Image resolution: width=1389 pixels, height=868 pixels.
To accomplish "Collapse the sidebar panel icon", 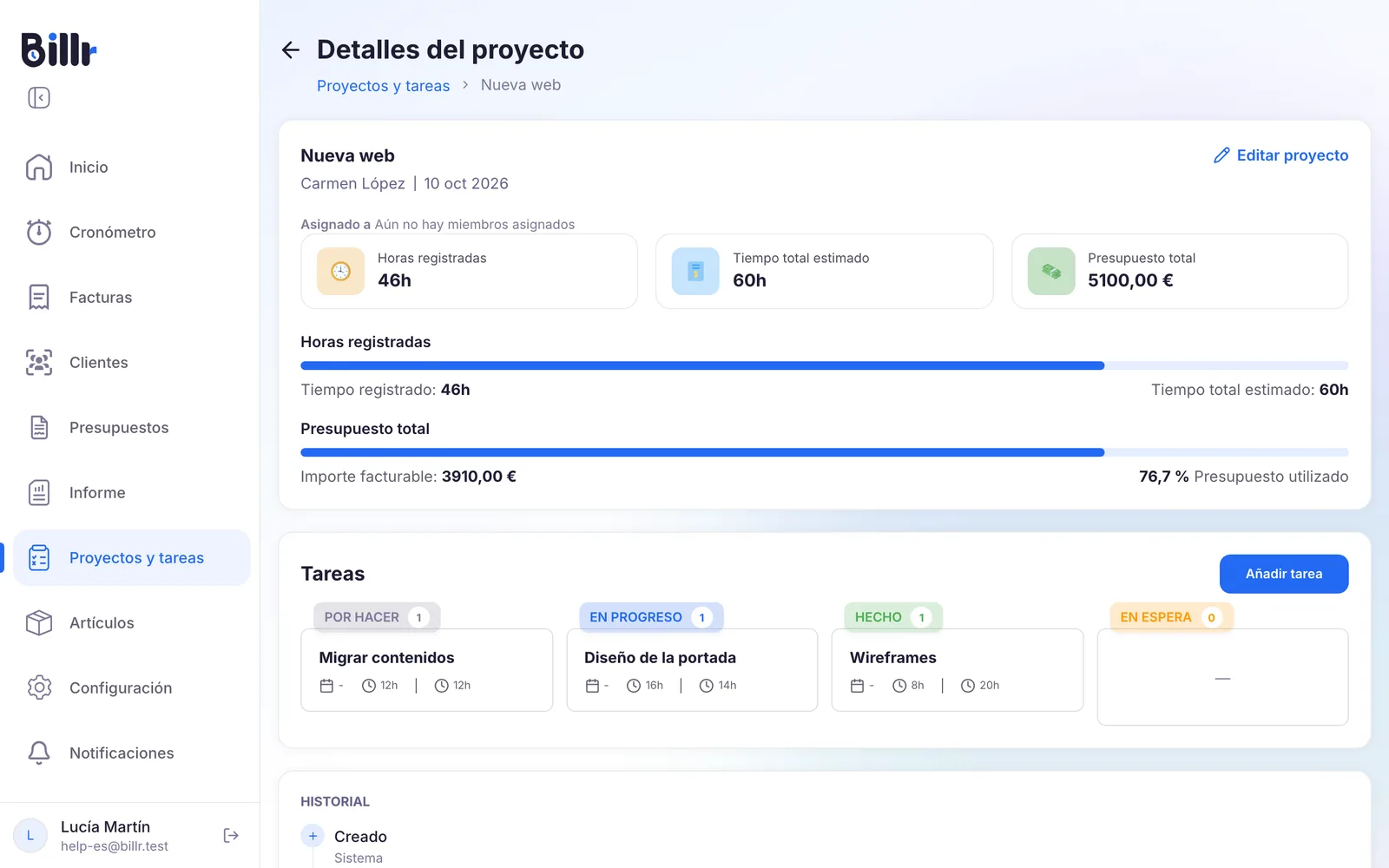I will (39, 97).
